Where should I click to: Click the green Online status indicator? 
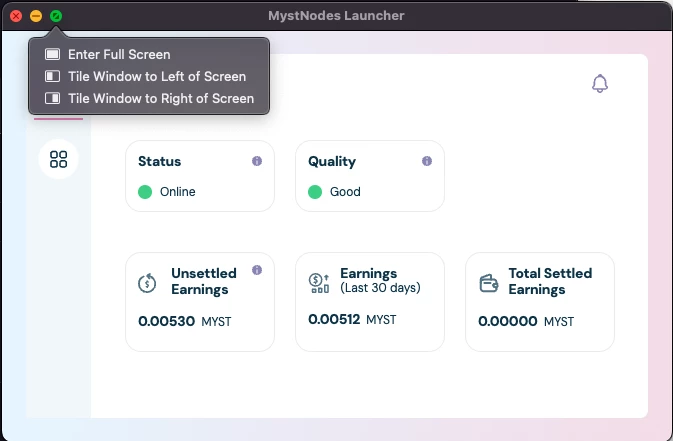pyautogui.click(x=145, y=192)
